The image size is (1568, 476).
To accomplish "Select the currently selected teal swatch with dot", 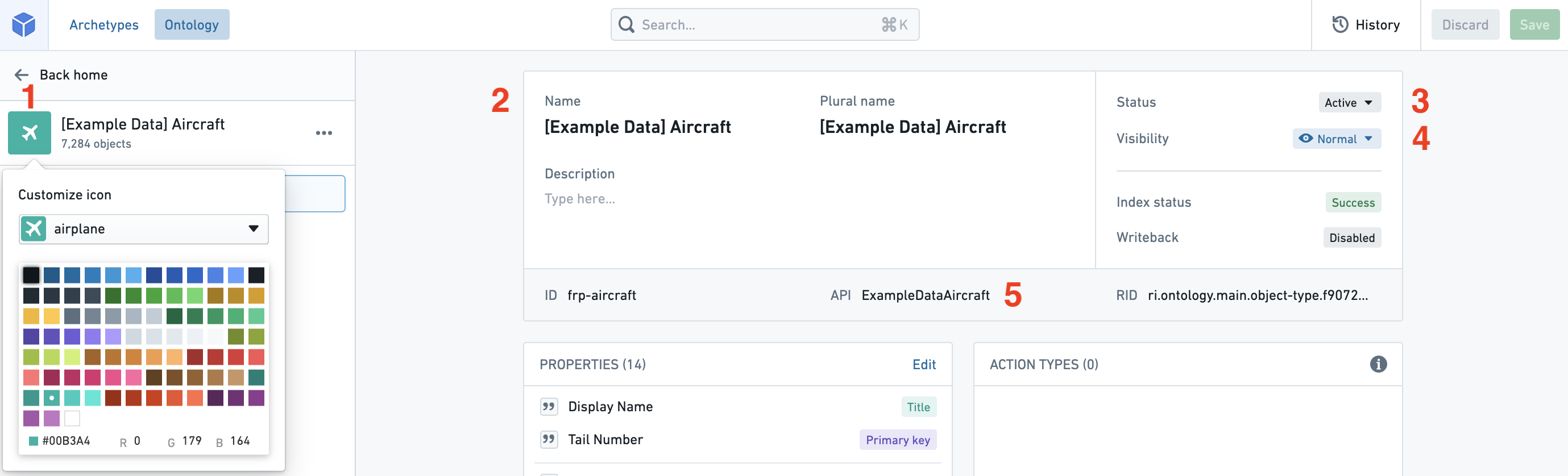I will click(x=52, y=398).
